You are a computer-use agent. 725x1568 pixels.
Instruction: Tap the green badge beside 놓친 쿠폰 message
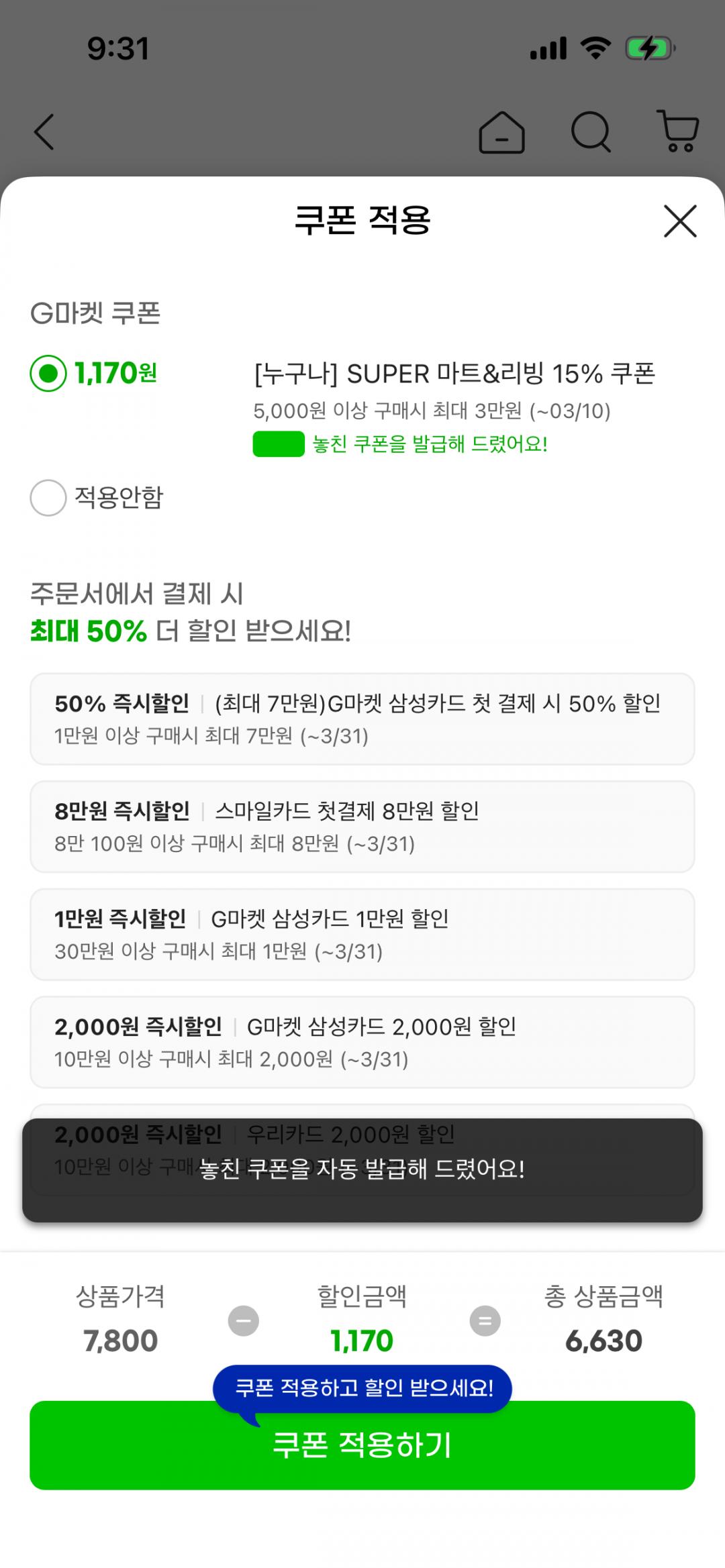pos(279,444)
